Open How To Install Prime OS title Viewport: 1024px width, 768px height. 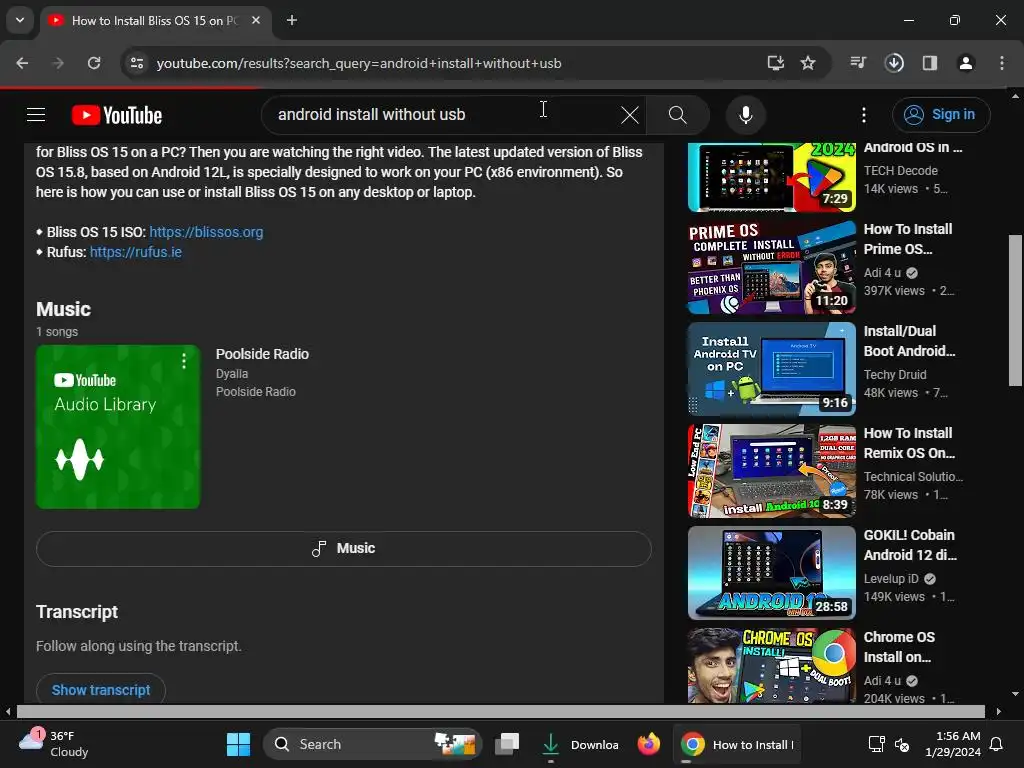908,239
